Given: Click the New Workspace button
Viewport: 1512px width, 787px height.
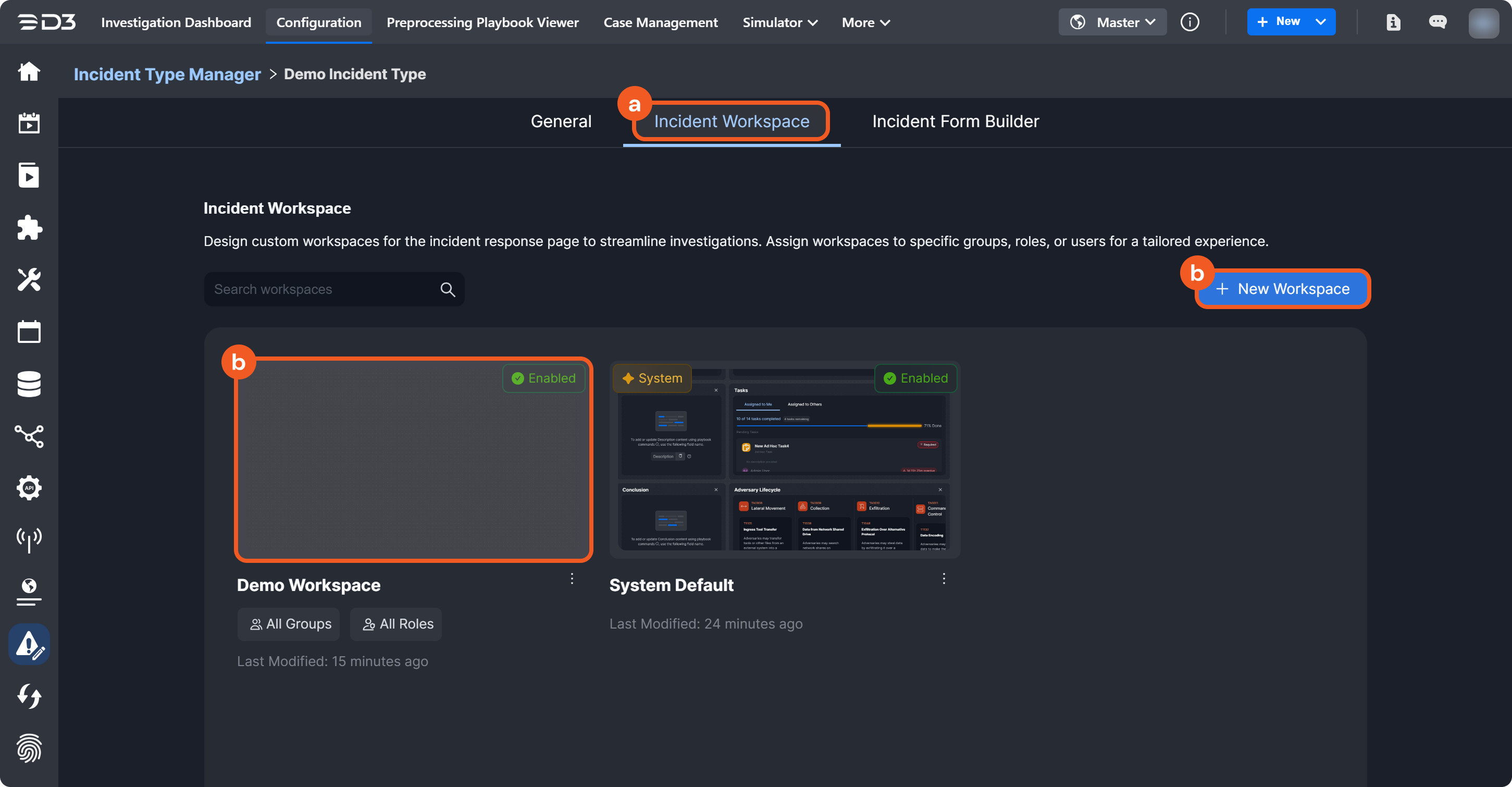Looking at the screenshot, I should tap(1283, 289).
